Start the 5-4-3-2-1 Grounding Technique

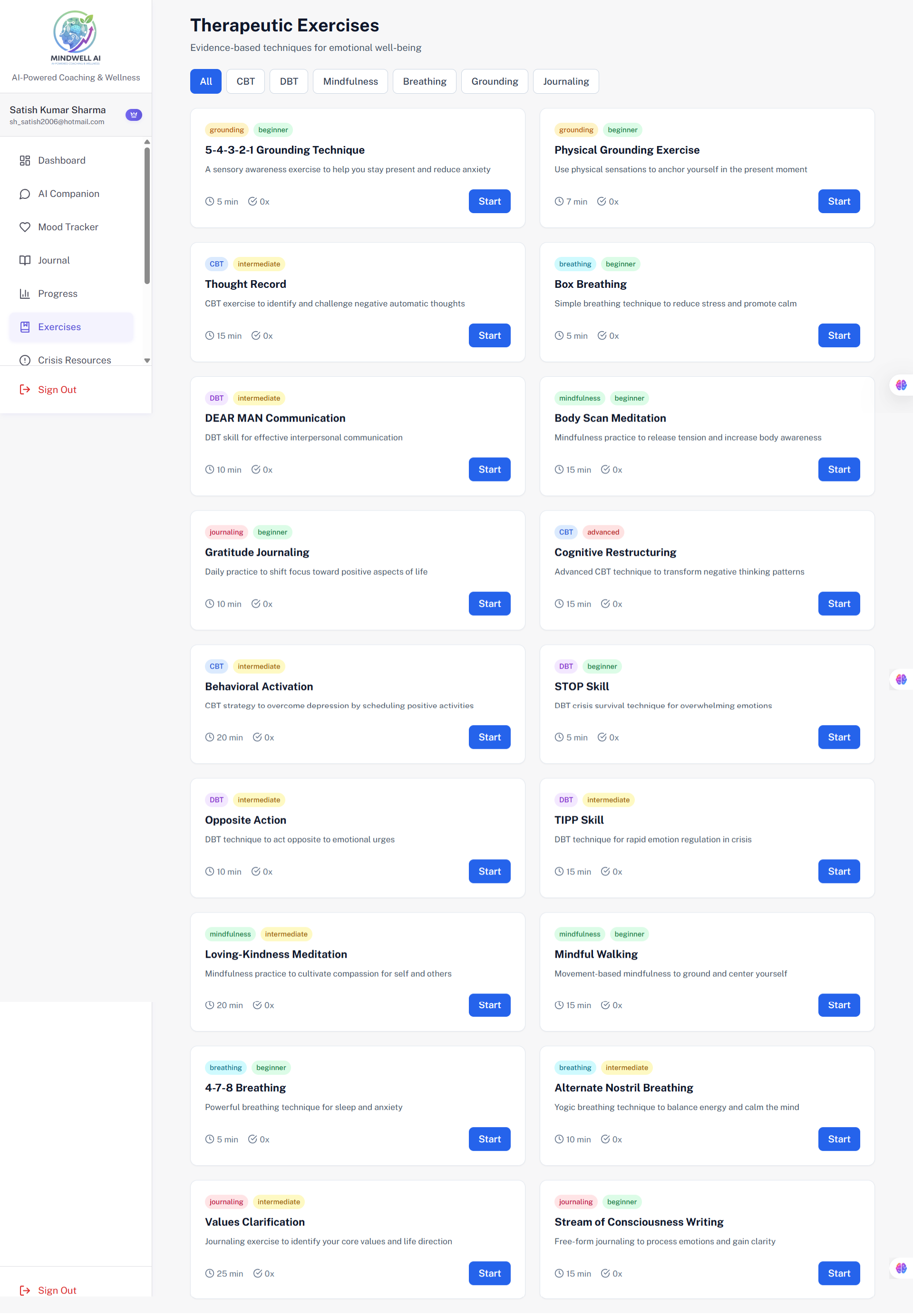coord(489,201)
